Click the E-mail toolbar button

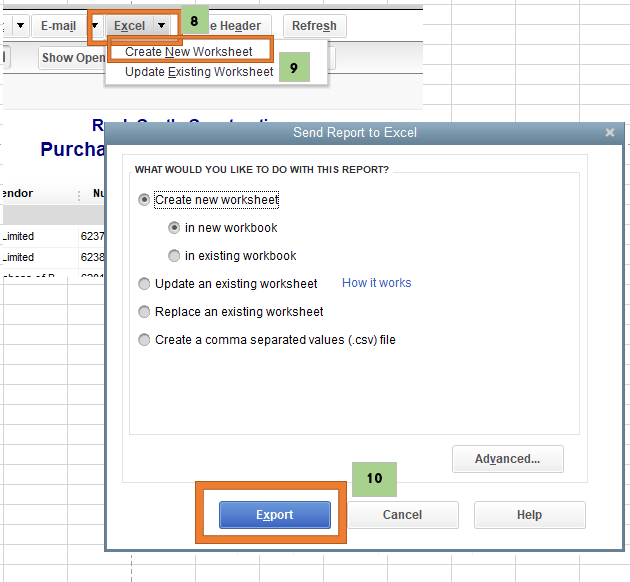click(x=59, y=26)
